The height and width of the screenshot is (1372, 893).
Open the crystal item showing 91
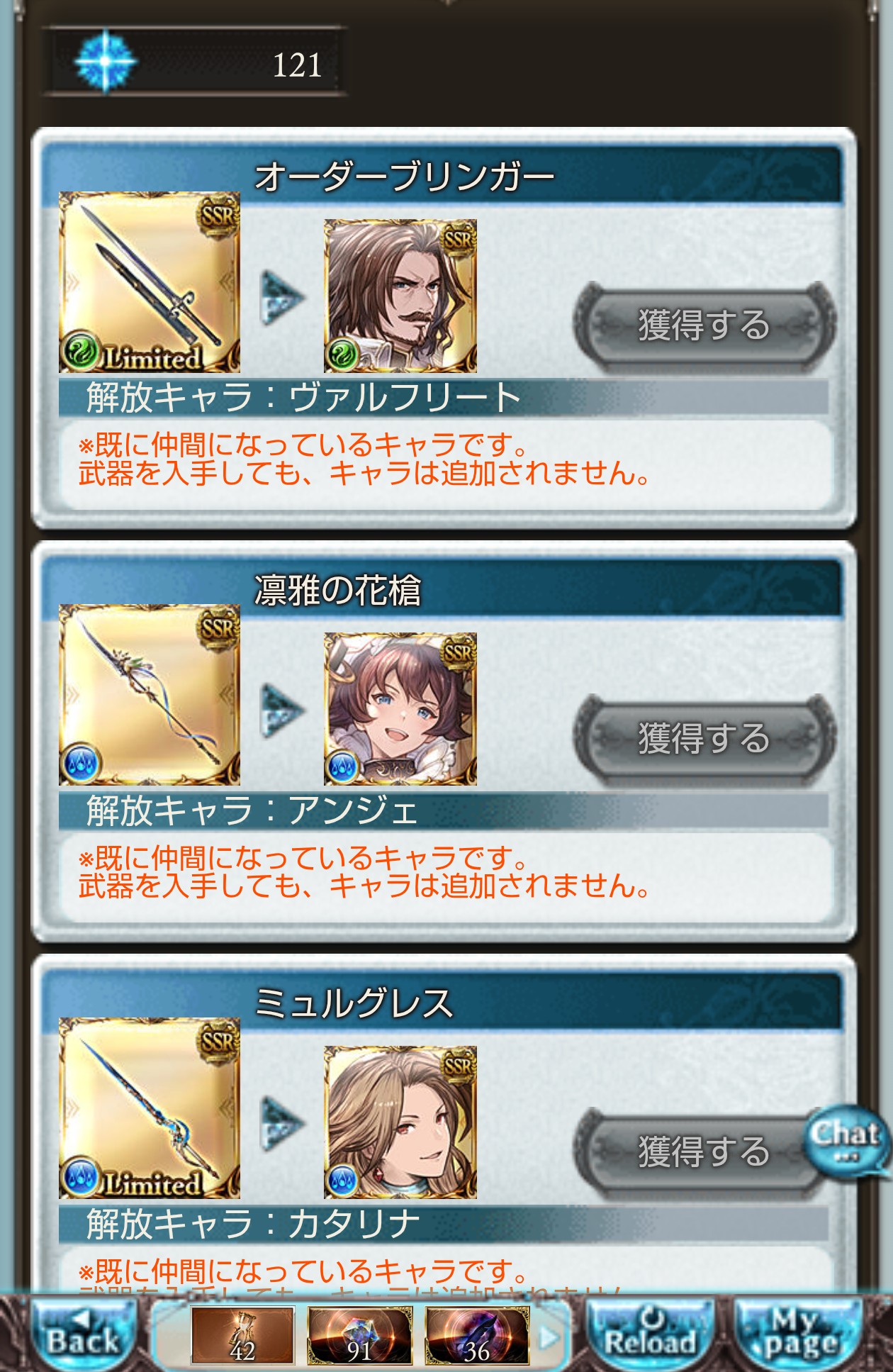[359, 1336]
